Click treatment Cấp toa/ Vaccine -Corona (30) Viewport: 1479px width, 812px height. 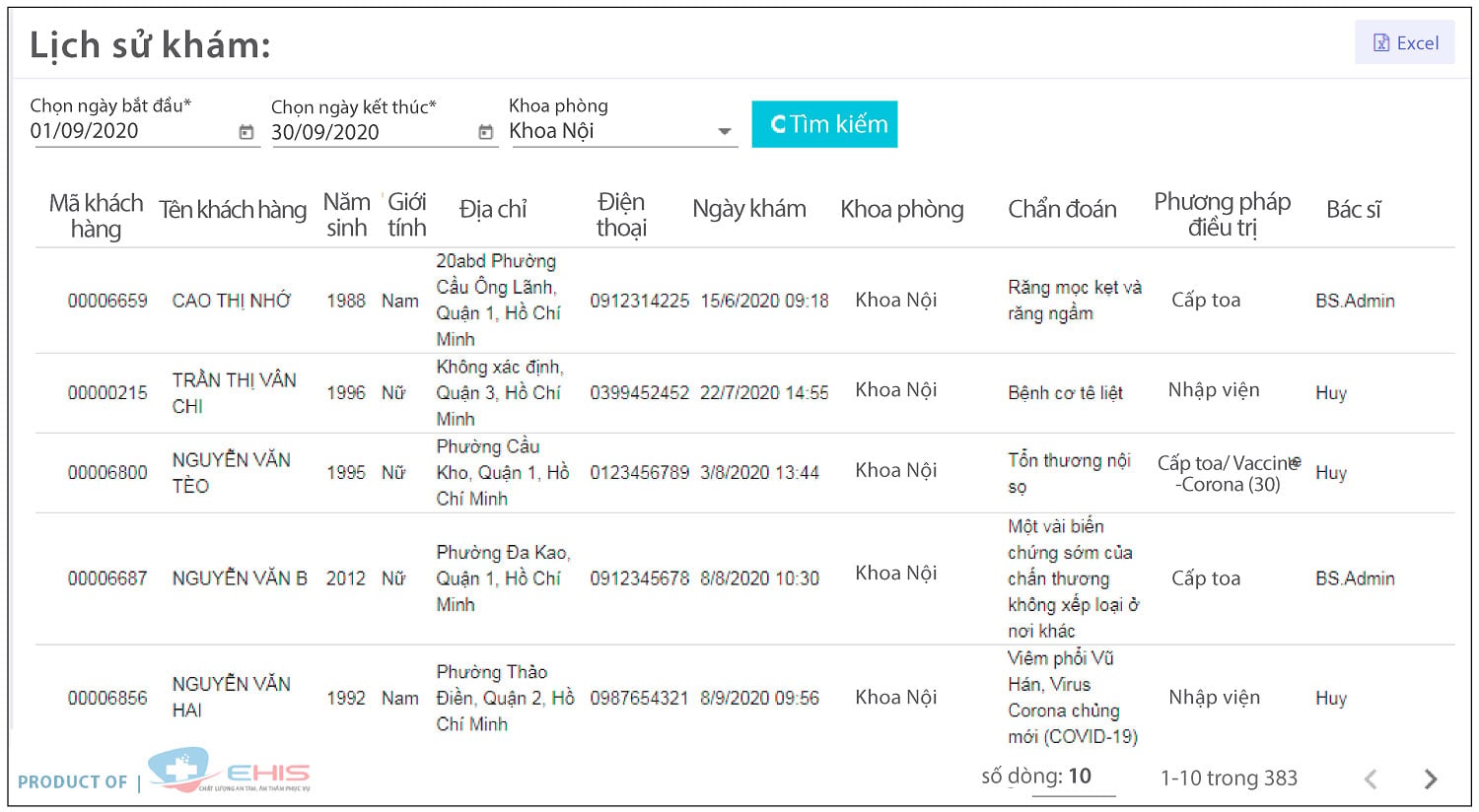tap(1229, 473)
